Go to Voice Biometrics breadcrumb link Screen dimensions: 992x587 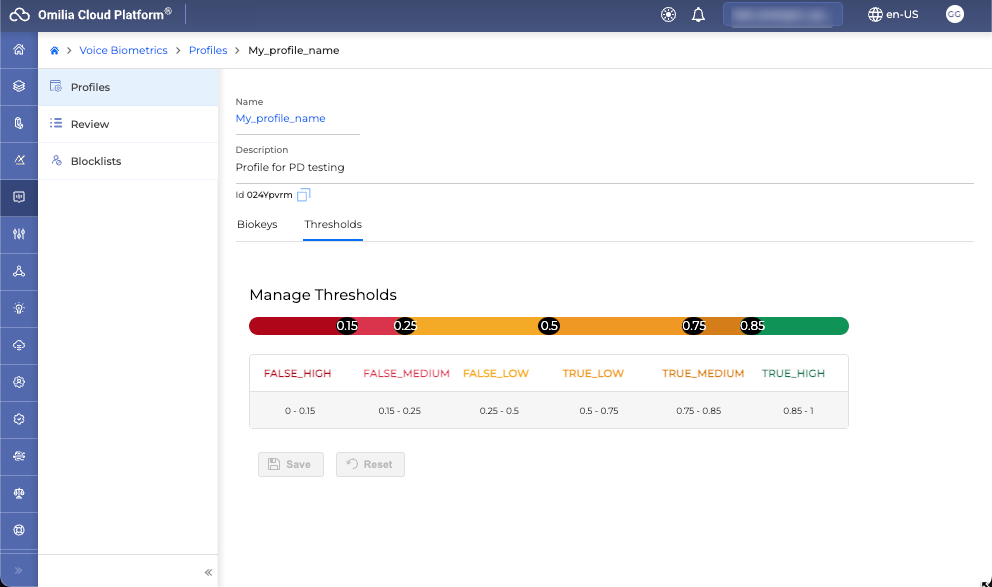pos(124,50)
